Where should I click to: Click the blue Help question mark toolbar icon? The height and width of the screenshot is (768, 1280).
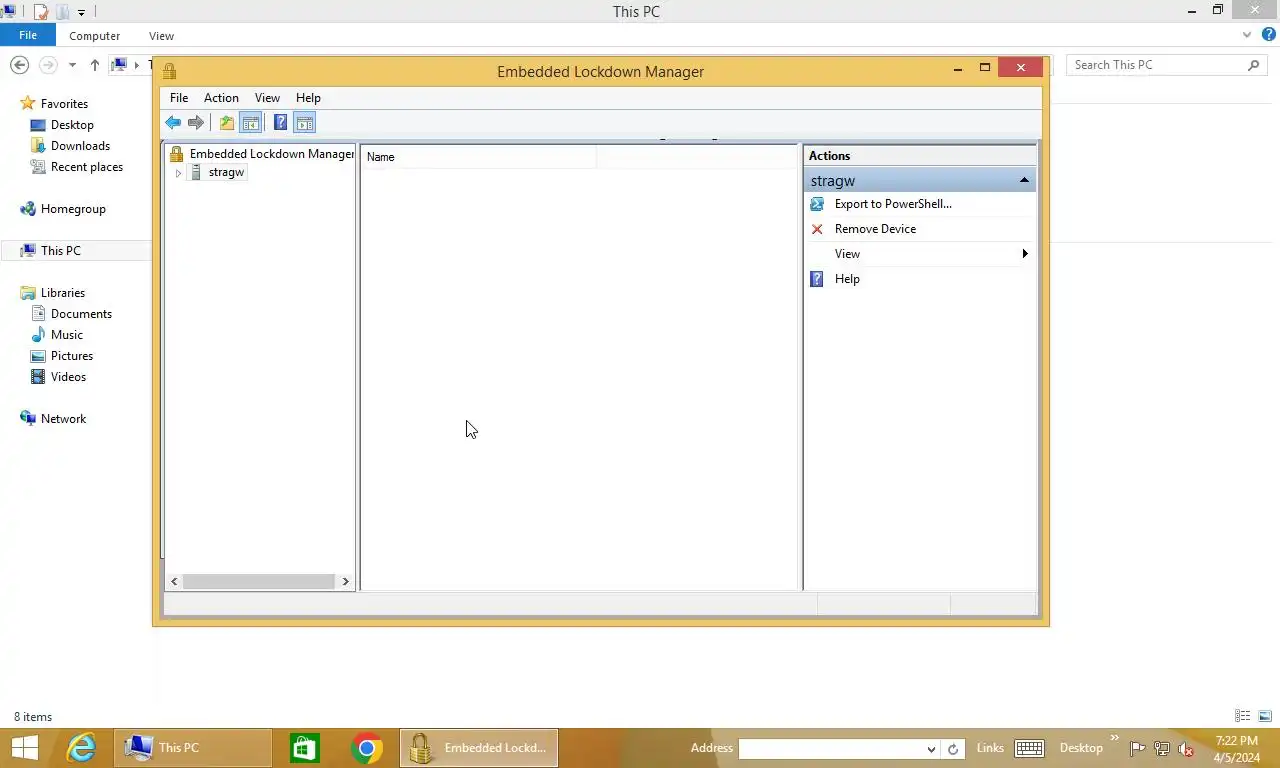[280, 123]
